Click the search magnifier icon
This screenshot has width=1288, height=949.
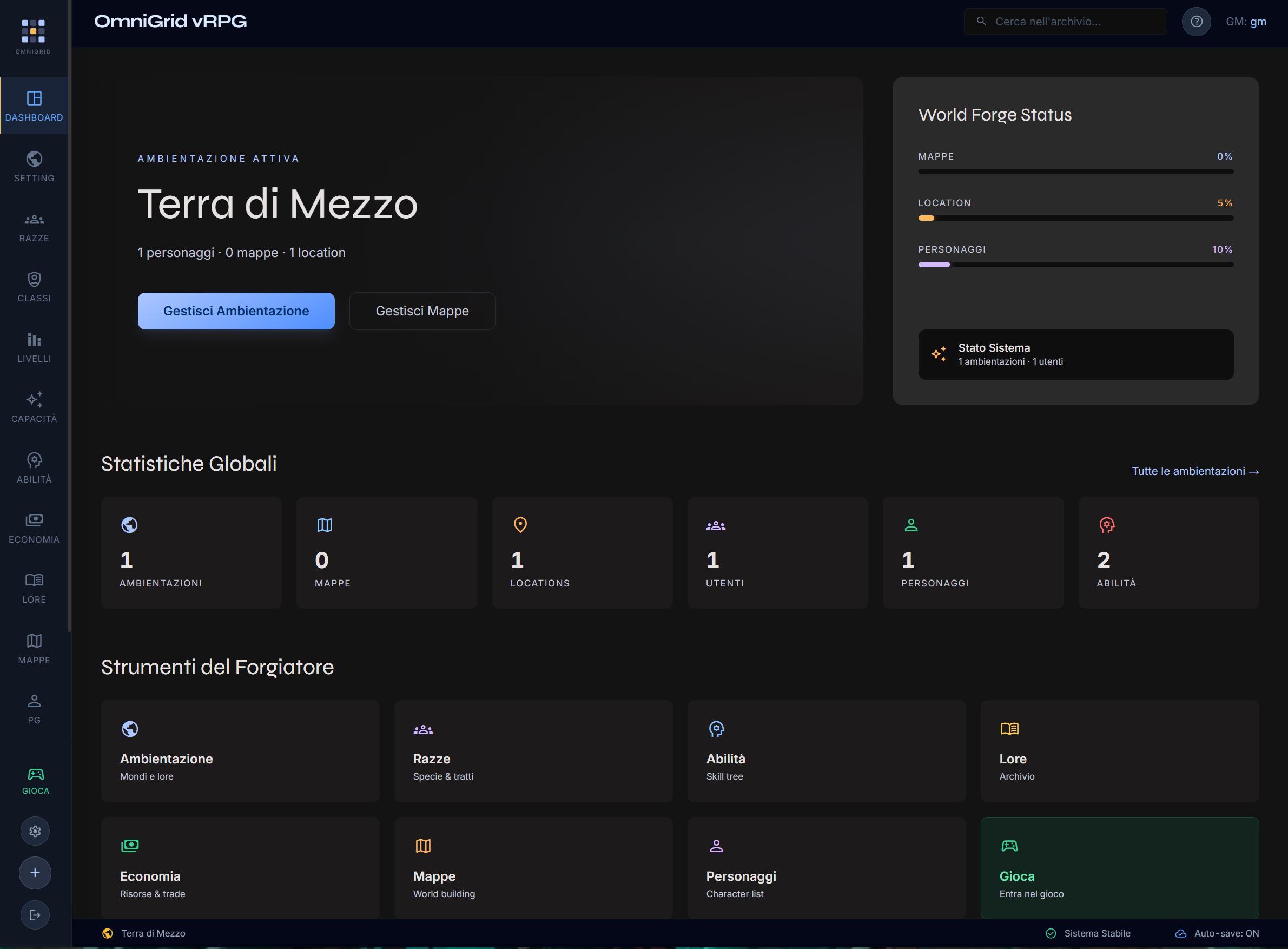point(981,21)
